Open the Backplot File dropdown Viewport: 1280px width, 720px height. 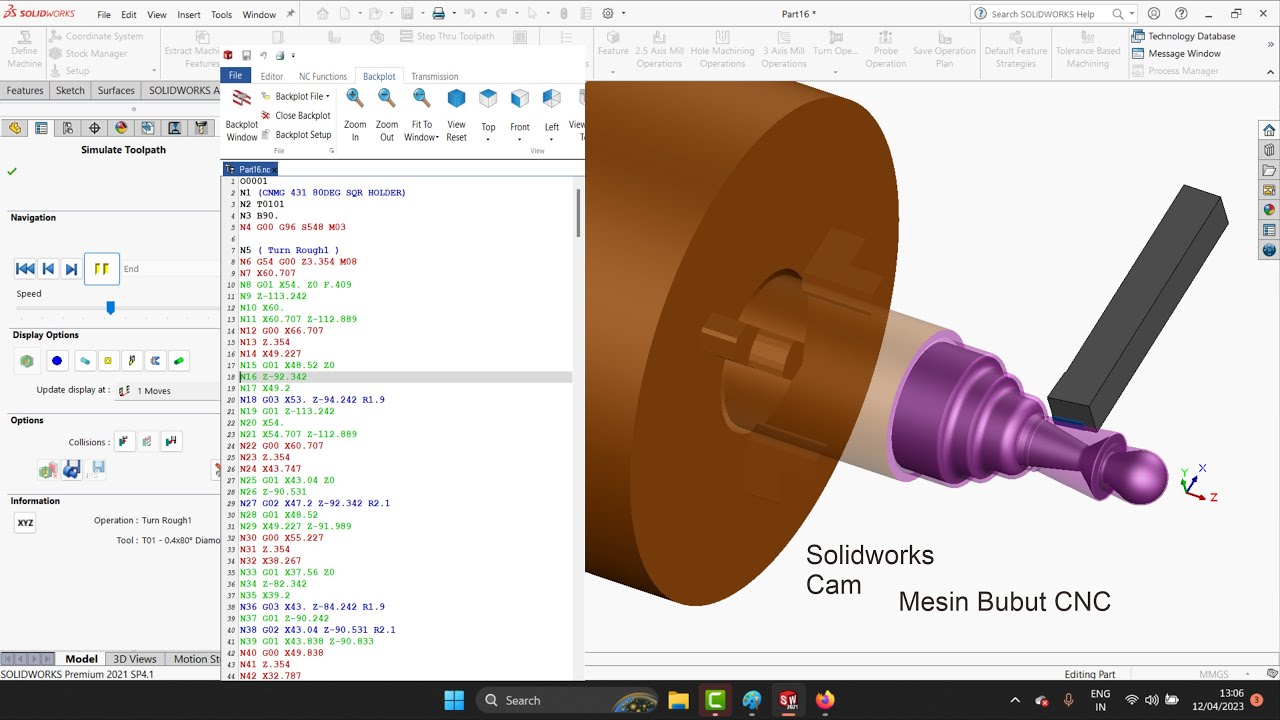pyautogui.click(x=295, y=97)
